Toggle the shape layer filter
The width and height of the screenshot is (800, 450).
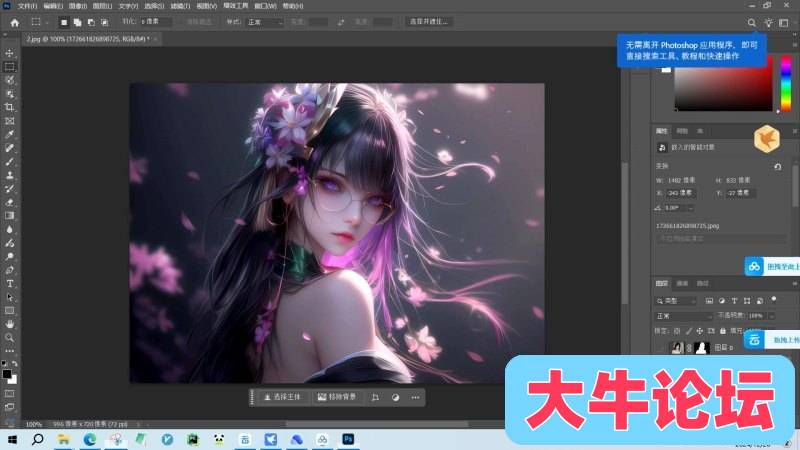(747, 301)
